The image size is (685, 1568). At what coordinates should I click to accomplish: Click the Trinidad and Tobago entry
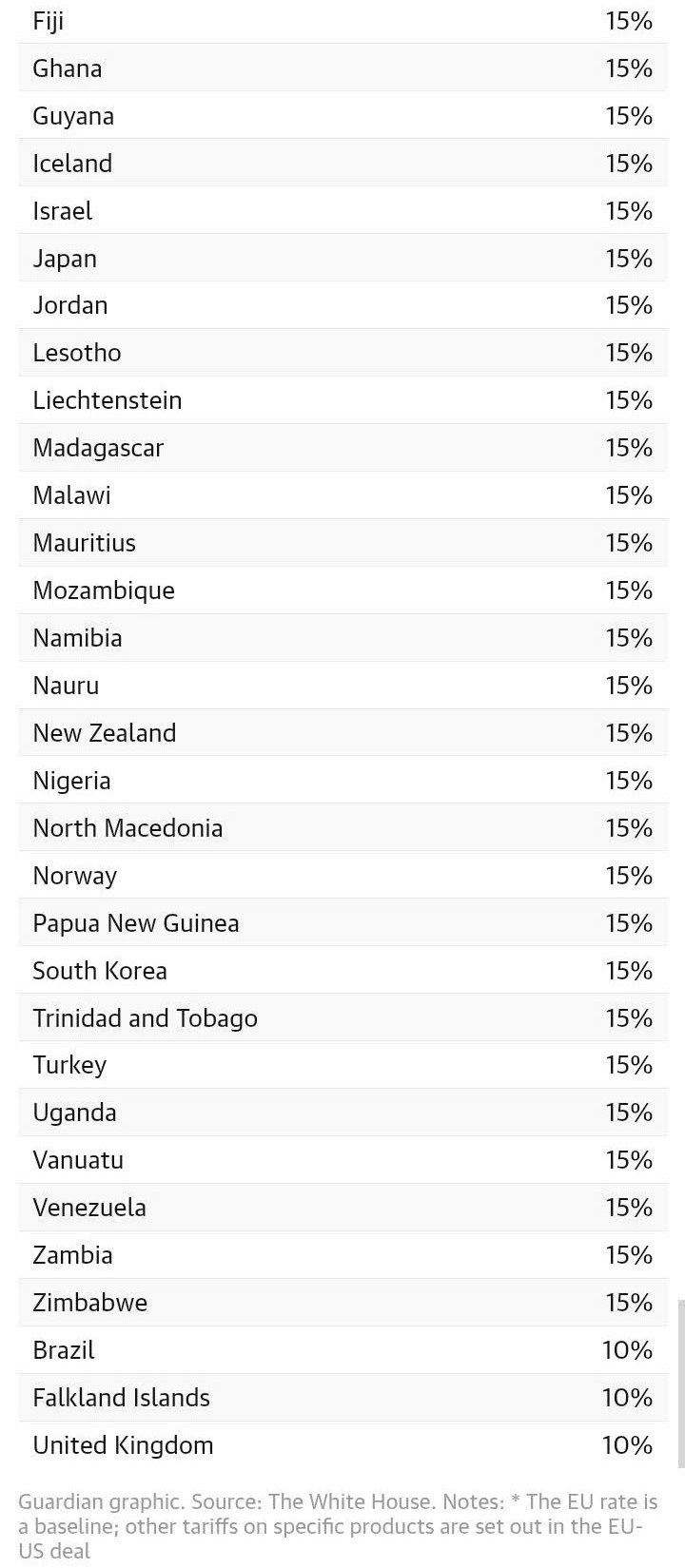[x=145, y=1018]
